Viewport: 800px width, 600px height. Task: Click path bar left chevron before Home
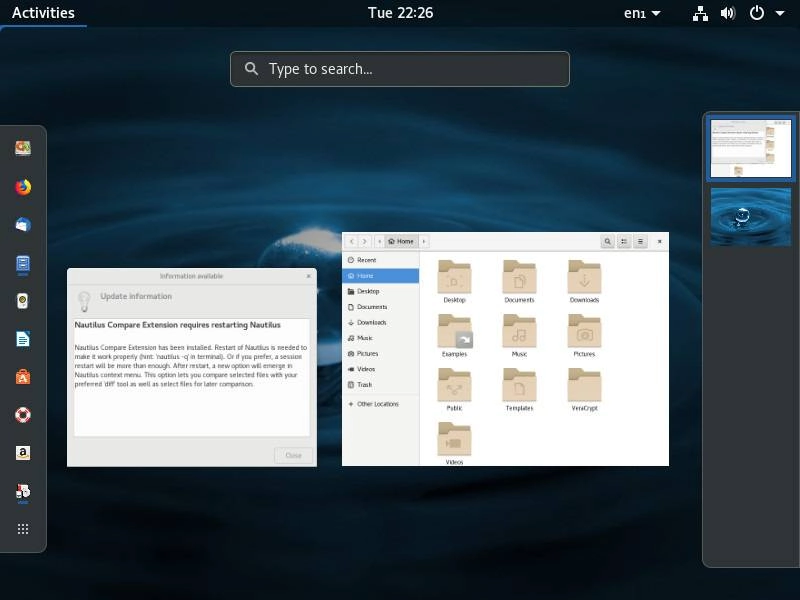379,241
